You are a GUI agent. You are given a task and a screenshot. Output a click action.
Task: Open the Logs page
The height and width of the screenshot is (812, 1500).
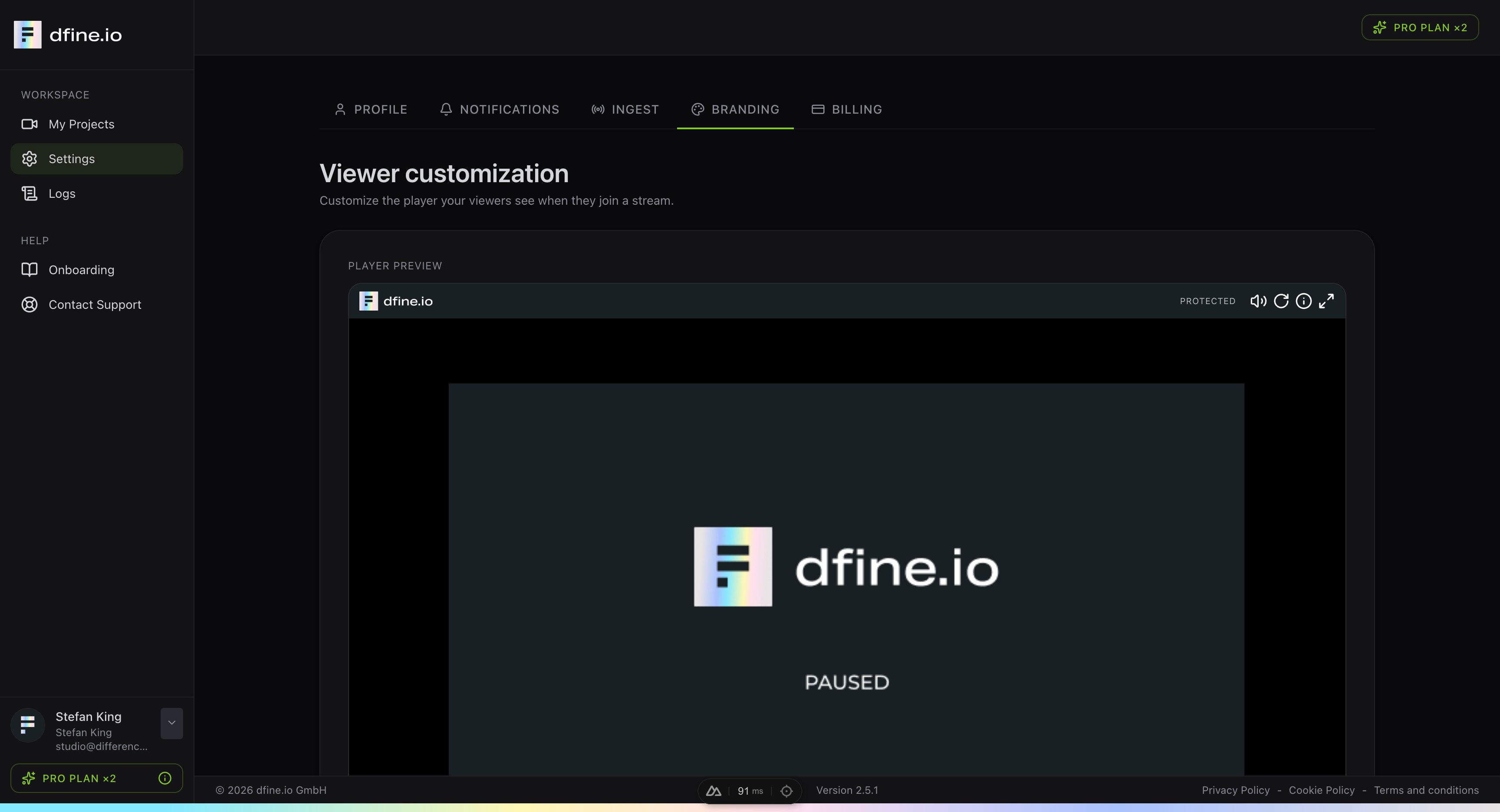(97, 193)
